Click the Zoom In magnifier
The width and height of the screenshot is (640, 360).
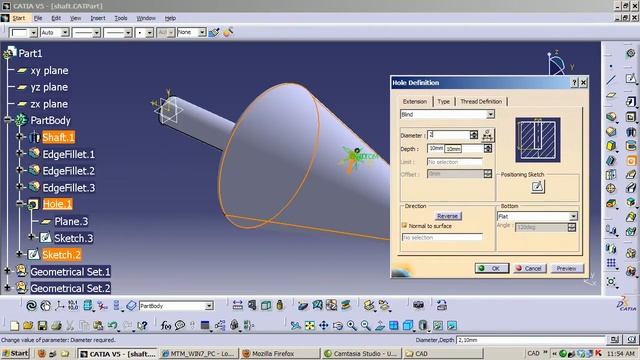351,325
